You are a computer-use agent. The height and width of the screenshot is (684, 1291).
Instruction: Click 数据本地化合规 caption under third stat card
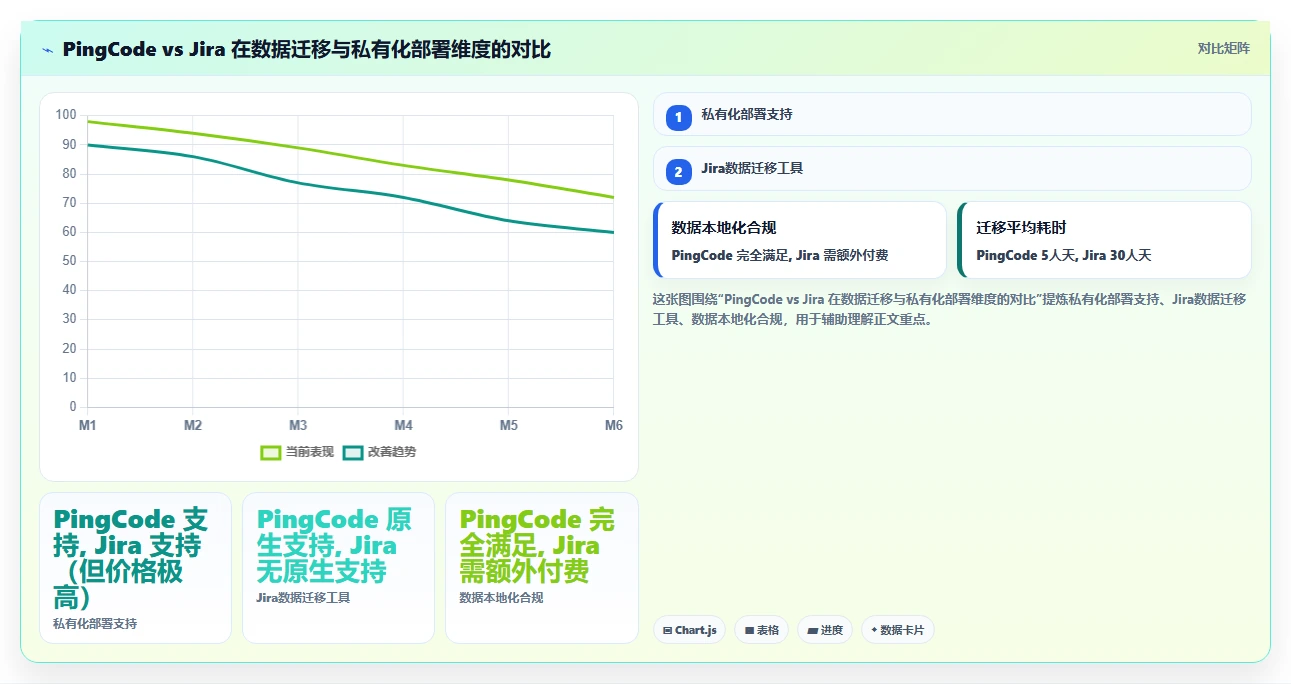[501, 598]
